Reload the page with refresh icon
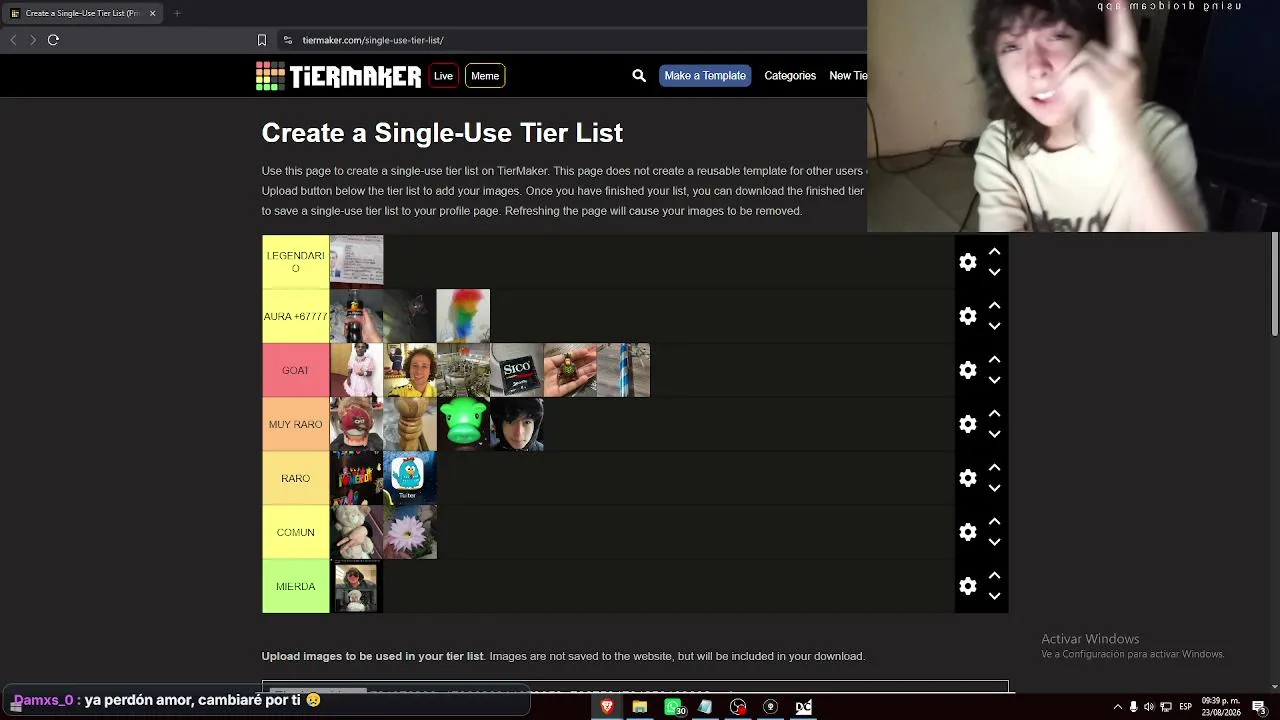Image resolution: width=1280 pixels, height=720 pixels. point(53,40)
